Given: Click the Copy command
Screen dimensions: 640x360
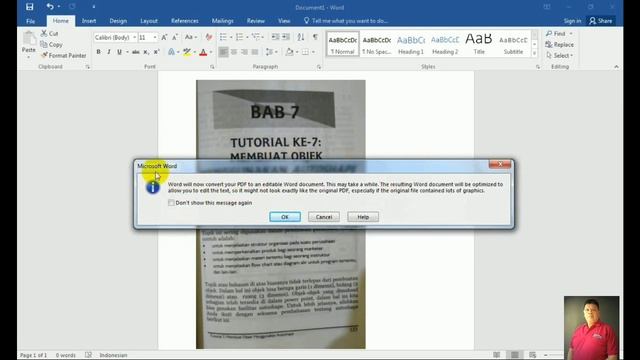Looking at the screenshot, I should (51, 44).
